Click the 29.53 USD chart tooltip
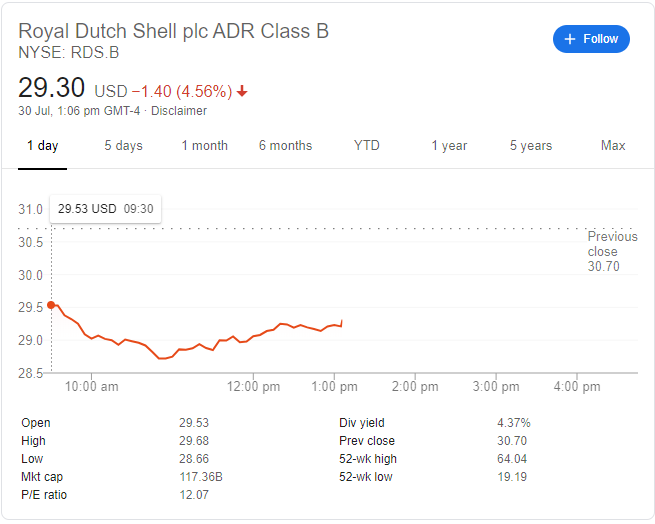This screenshot has width=655, height=524. tap(105, 209)
